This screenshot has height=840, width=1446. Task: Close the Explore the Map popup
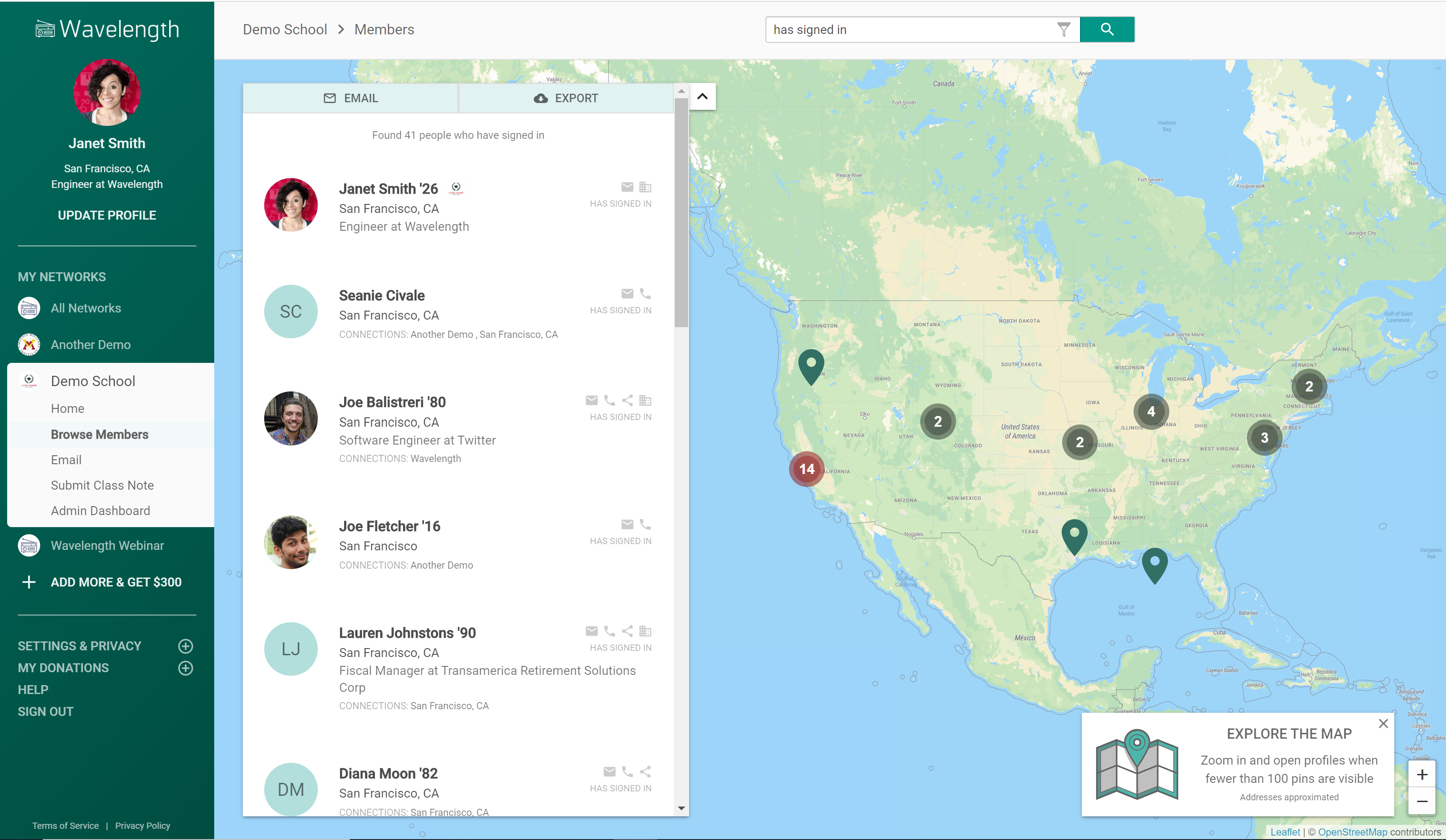click(x=1383, y=724)
